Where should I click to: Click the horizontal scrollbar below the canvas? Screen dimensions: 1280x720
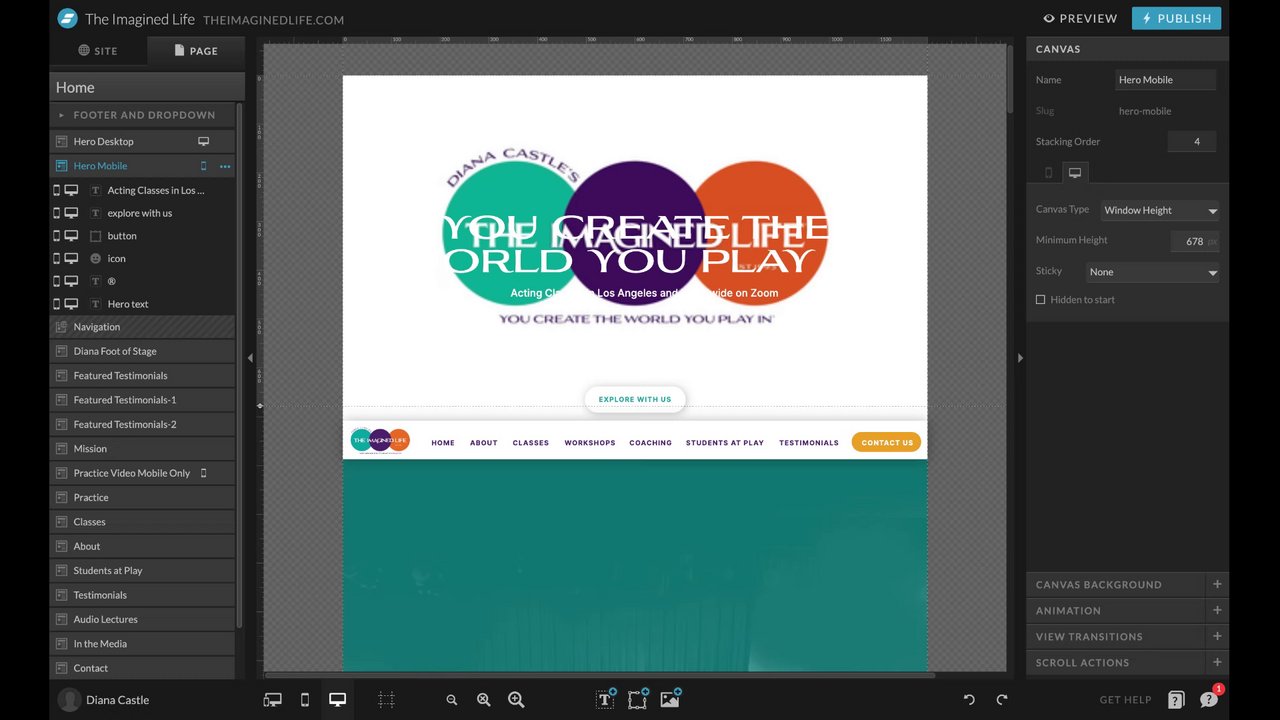(x=600, y=675)
